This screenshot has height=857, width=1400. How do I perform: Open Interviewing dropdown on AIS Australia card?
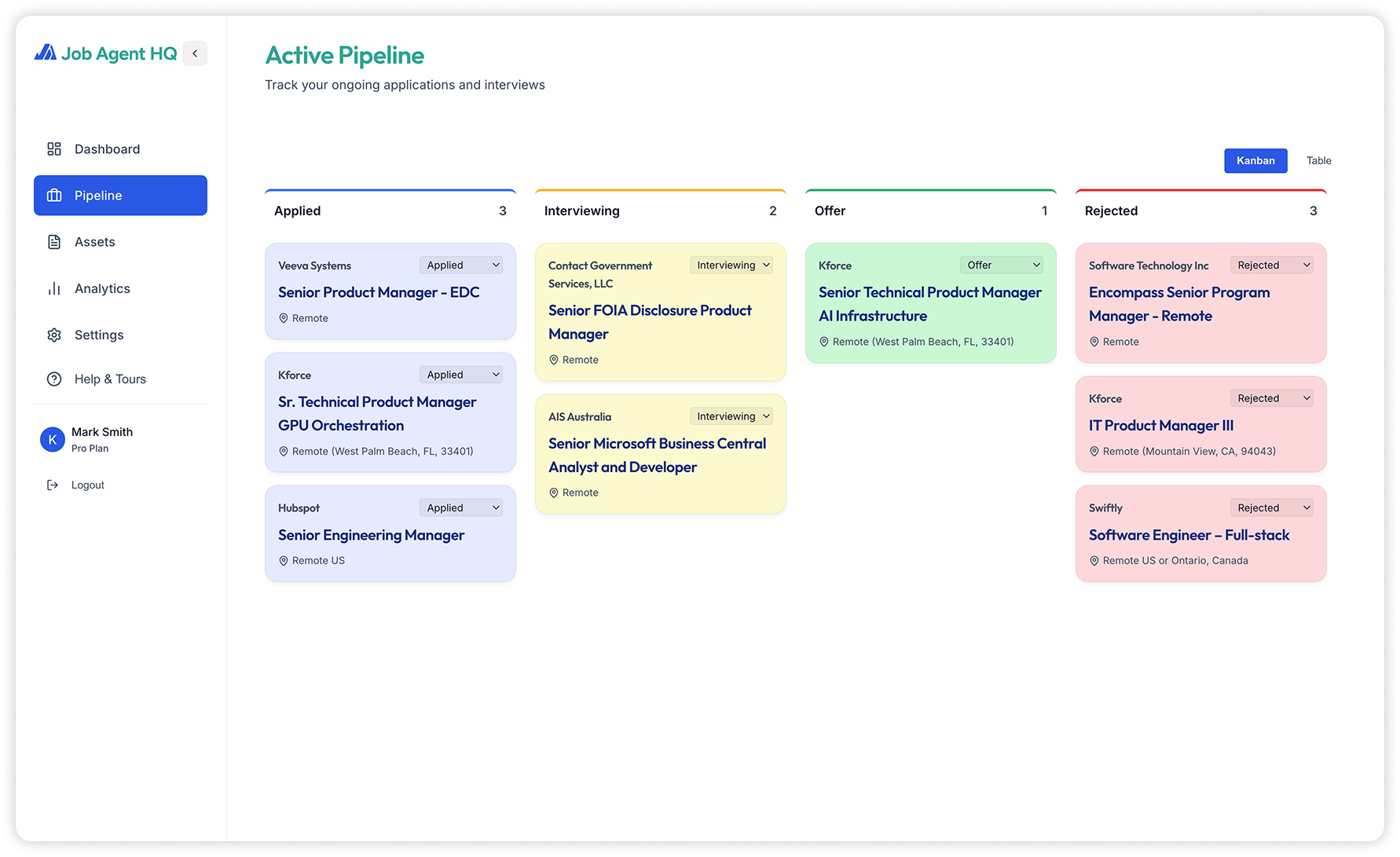click(731, 416)
